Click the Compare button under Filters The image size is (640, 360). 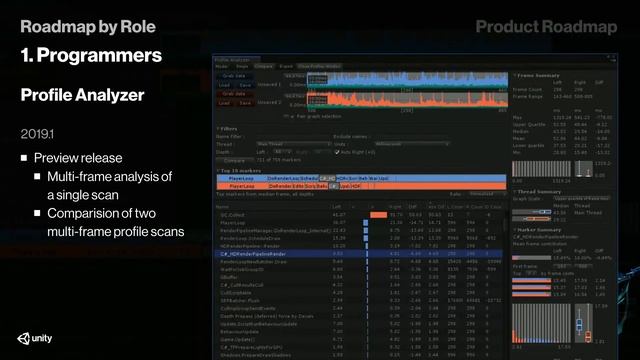[234, 160]
